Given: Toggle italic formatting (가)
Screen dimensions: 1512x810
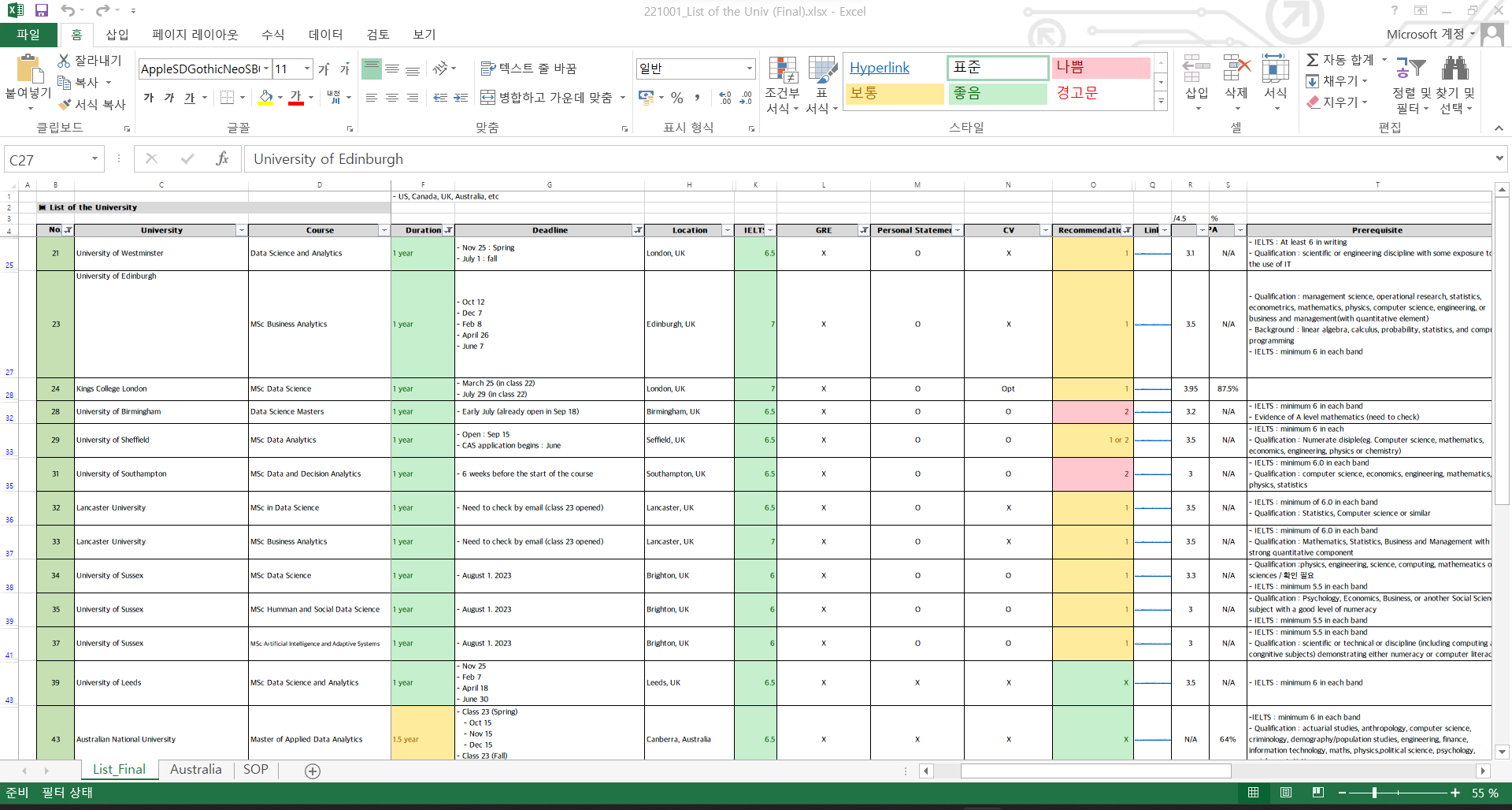Looking at the screenshot, I should [169, 98].
